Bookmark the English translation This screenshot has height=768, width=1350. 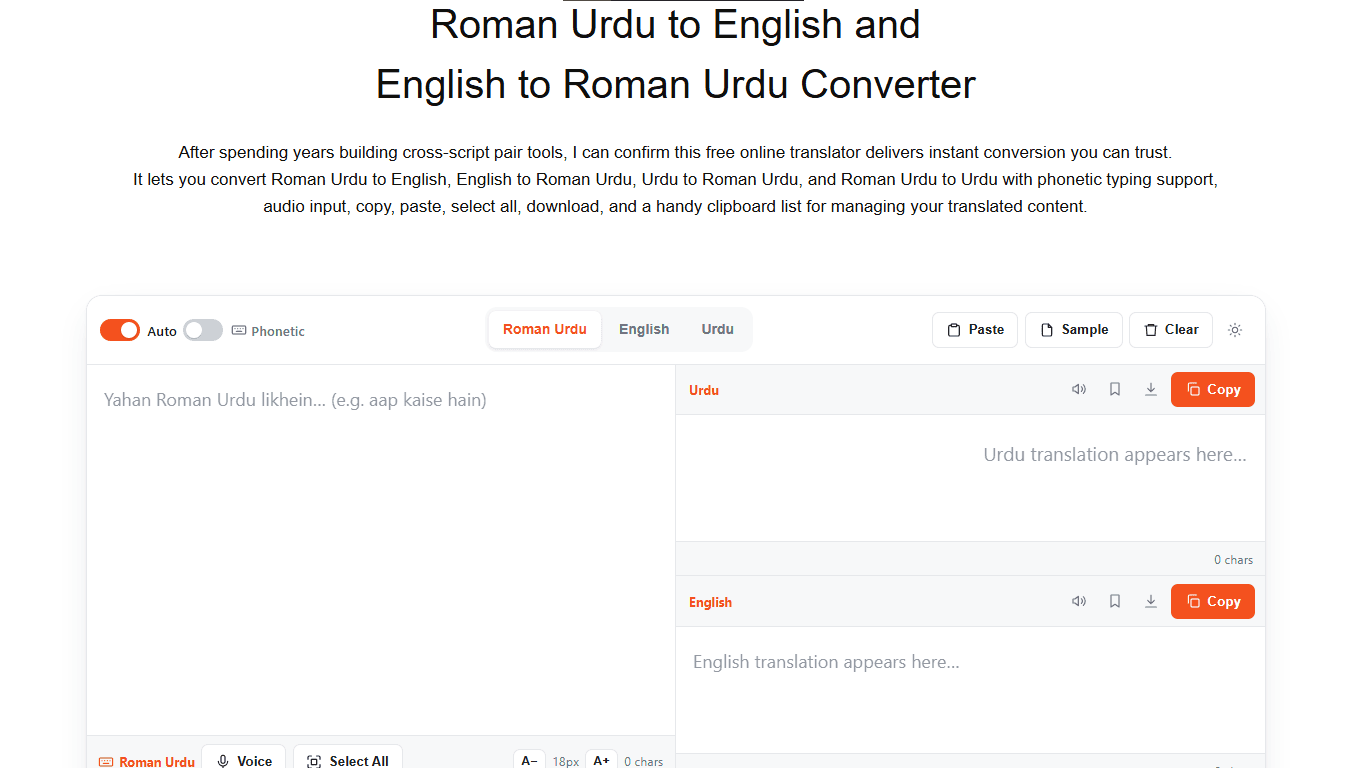coord(1115,602)
